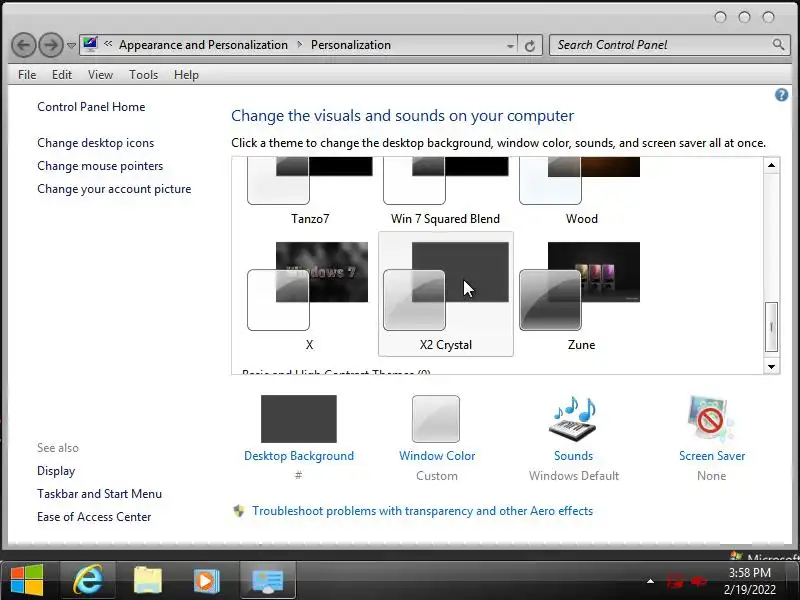Click the Sounds keyboard notes icon

click(574, 418)
